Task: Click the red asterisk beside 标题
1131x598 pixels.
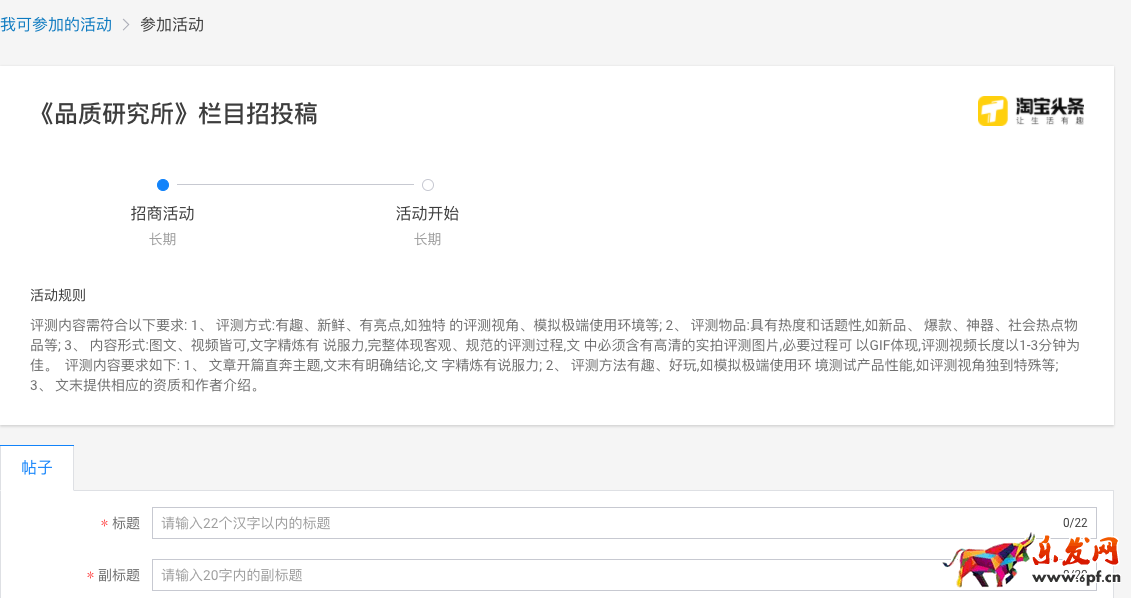Action: 104,524
